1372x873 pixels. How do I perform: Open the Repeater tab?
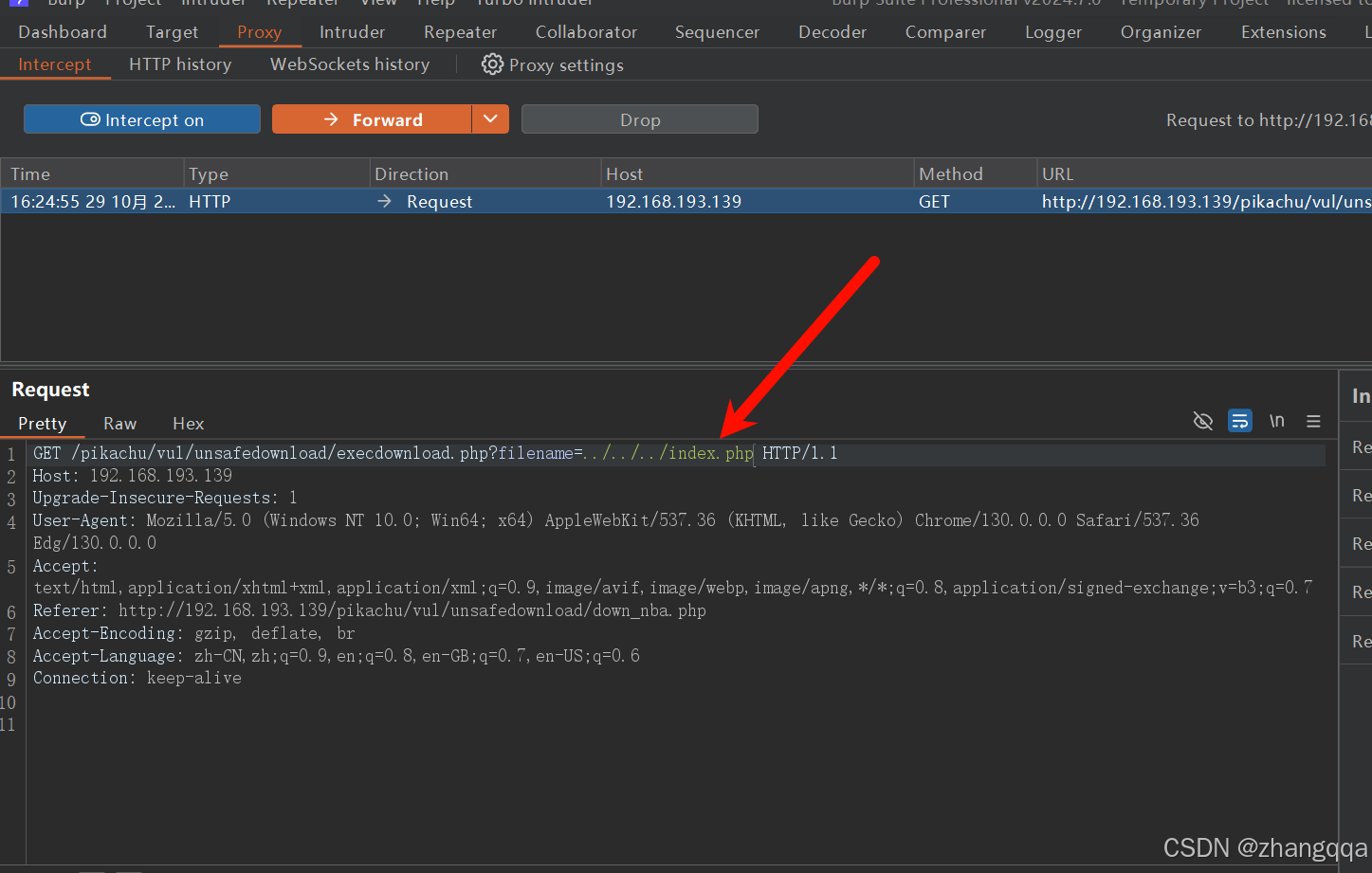461,32
